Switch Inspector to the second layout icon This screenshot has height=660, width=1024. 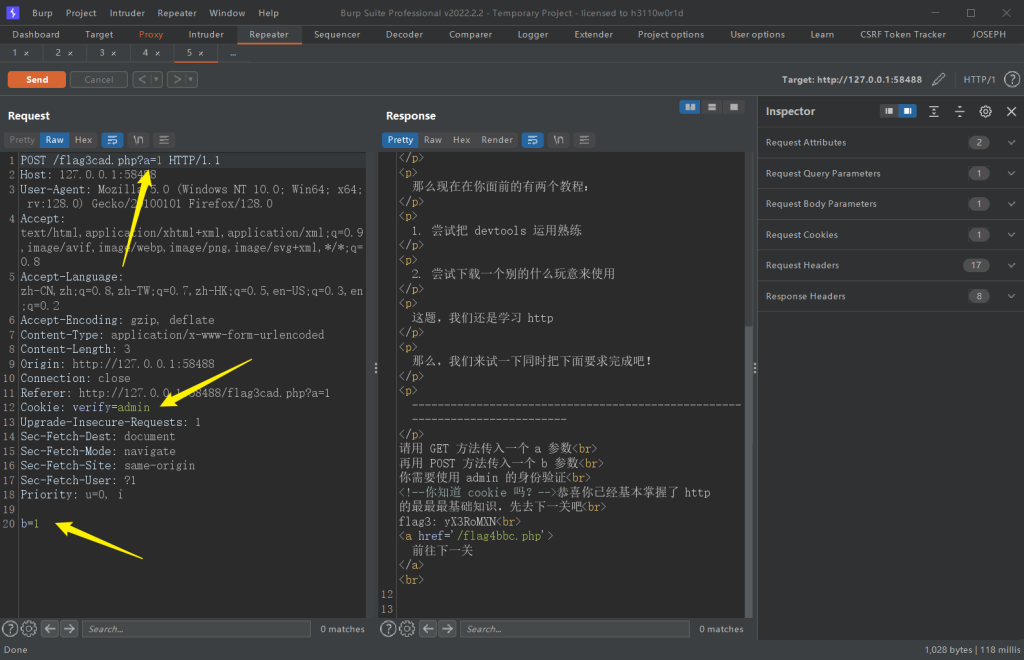908,111
